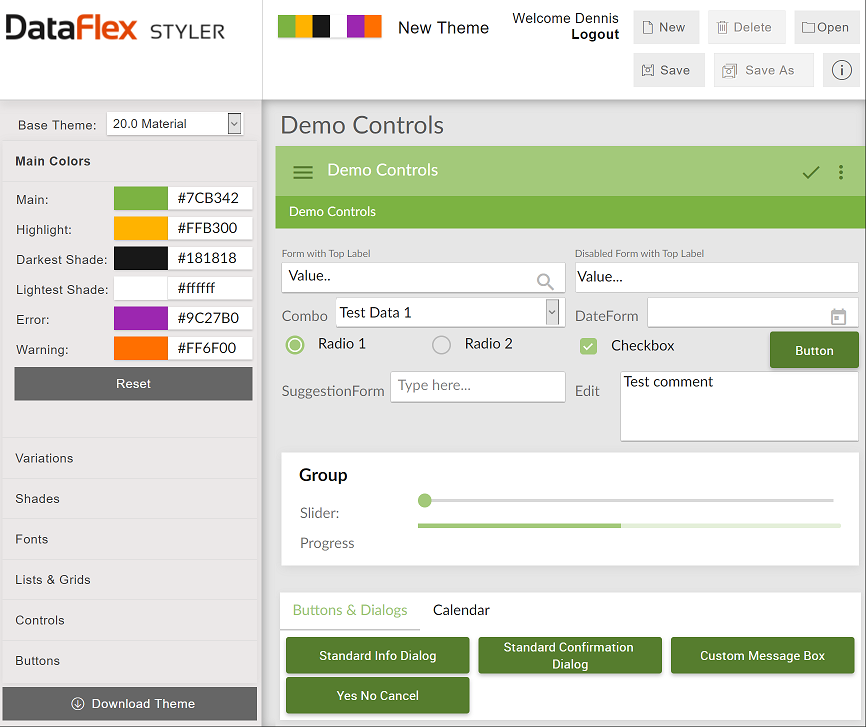Screen dimensions: 866x727
Task: Click the SuggestionForm Type here field
Action: pyautogui.click(x=478, y=386)
